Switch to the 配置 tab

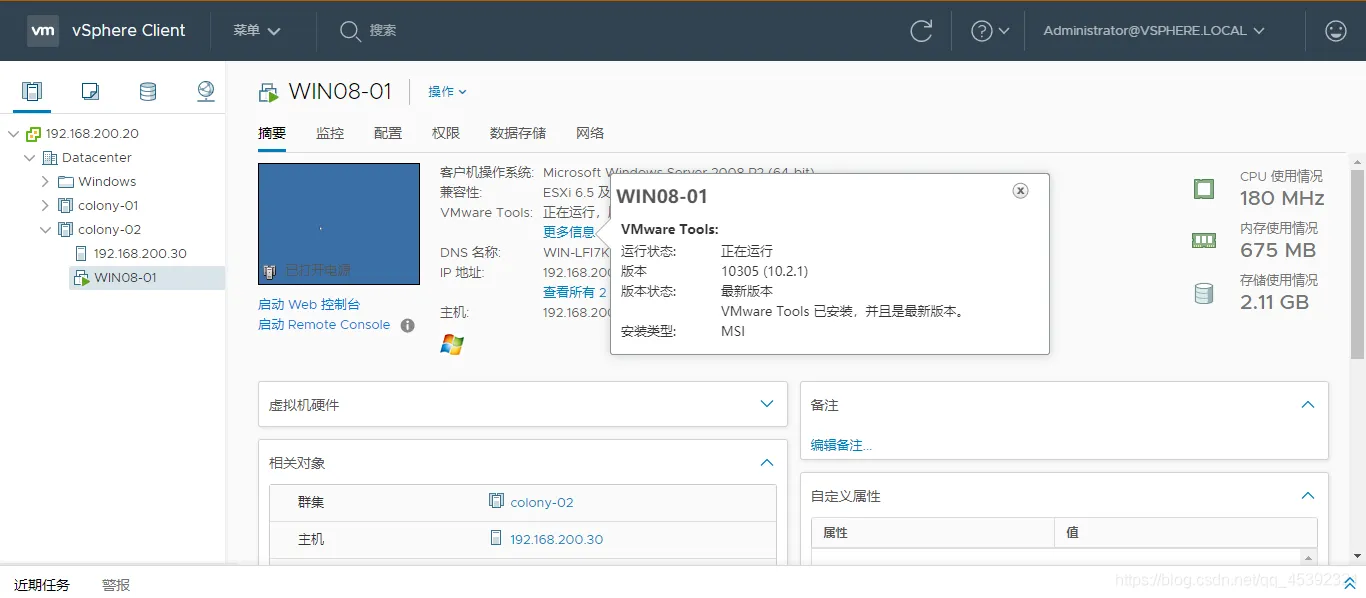click(x=388, y=133)
